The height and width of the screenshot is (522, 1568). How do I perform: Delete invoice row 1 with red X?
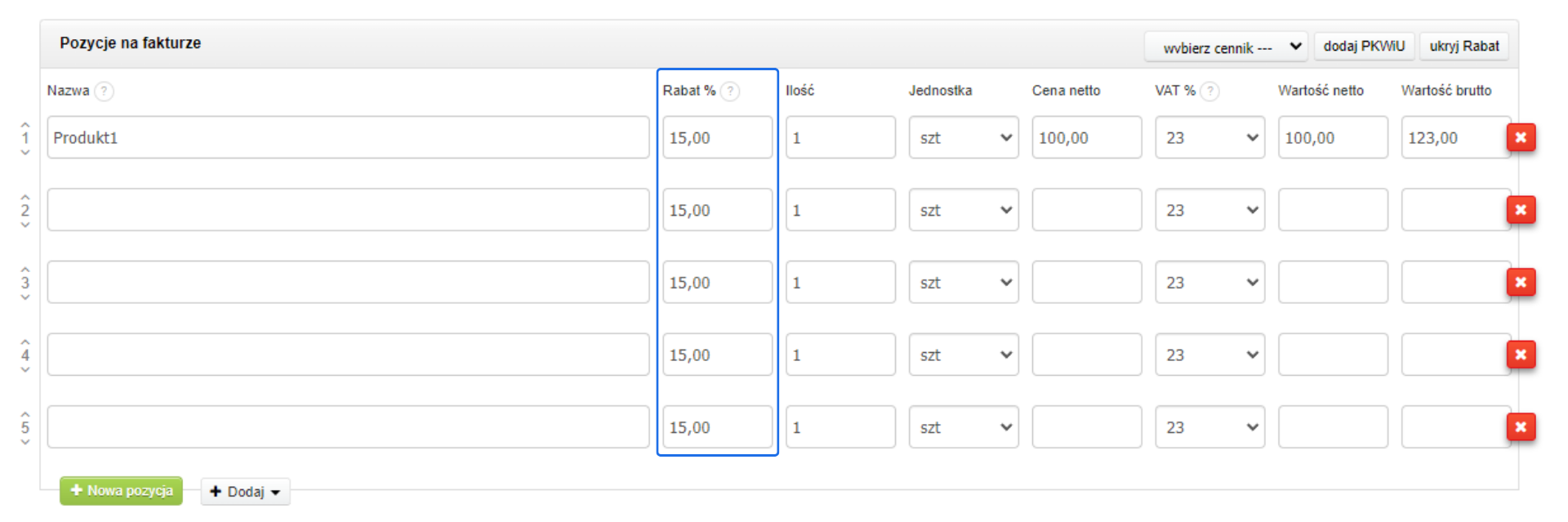pos(1520,137)
